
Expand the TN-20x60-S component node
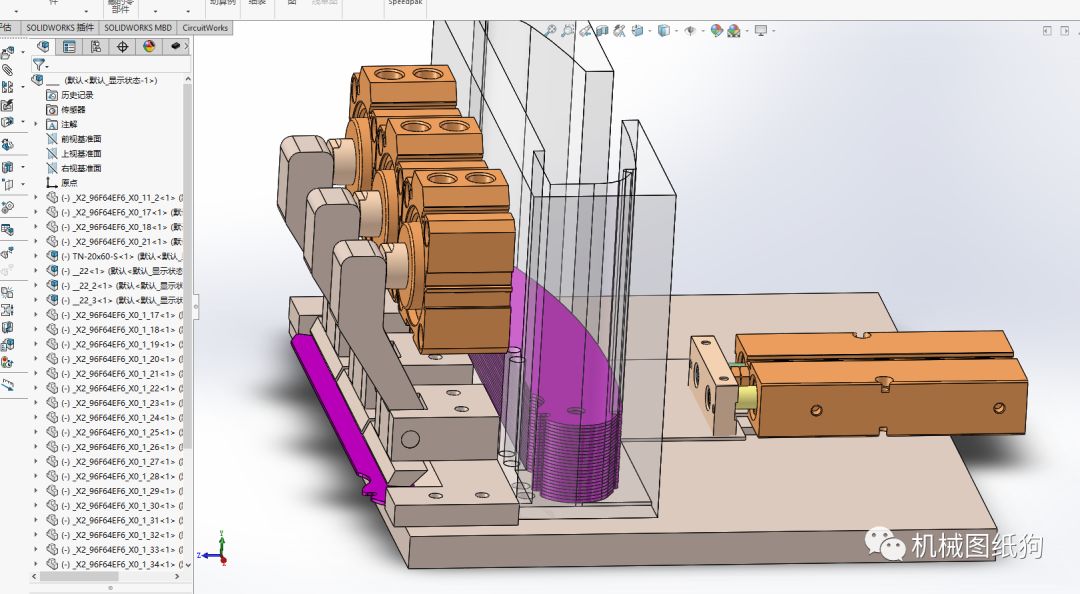pyautogui.click(x=37, y=256)
